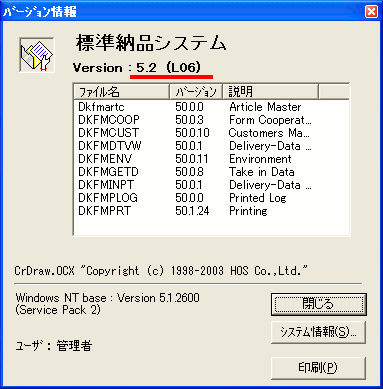Open システム情報(S)... button
The width and height of the screenshot is (383, 389).
[318, 332]
